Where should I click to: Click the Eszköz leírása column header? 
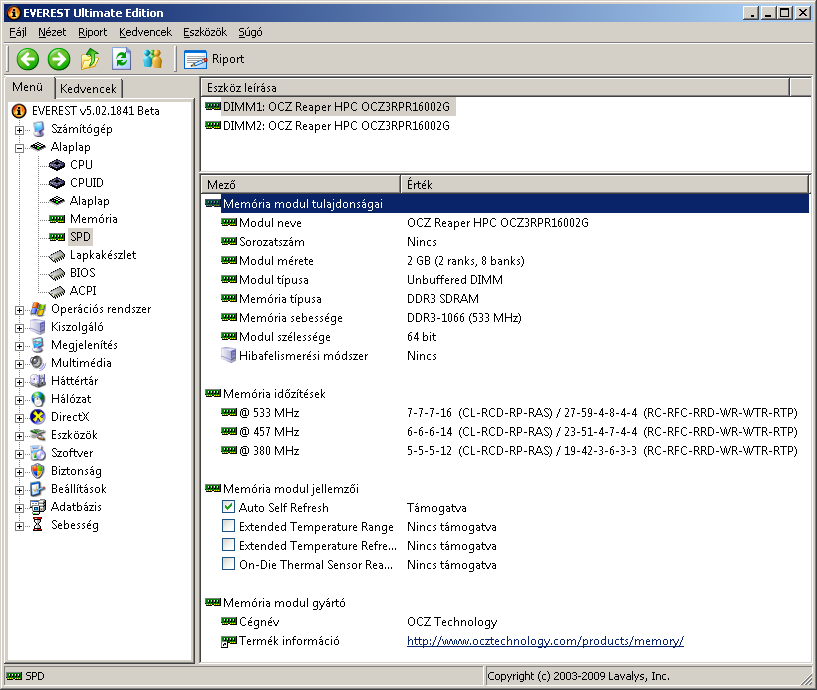tap(496, 88)
